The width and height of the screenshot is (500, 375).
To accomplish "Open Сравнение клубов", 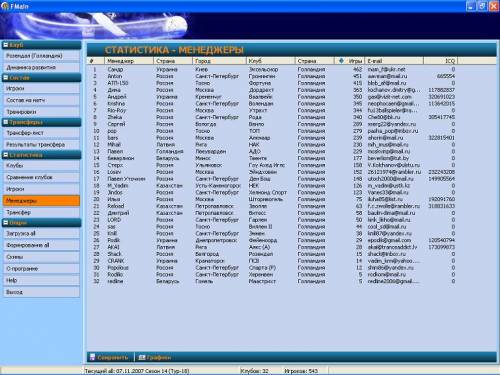I will 41,177.
